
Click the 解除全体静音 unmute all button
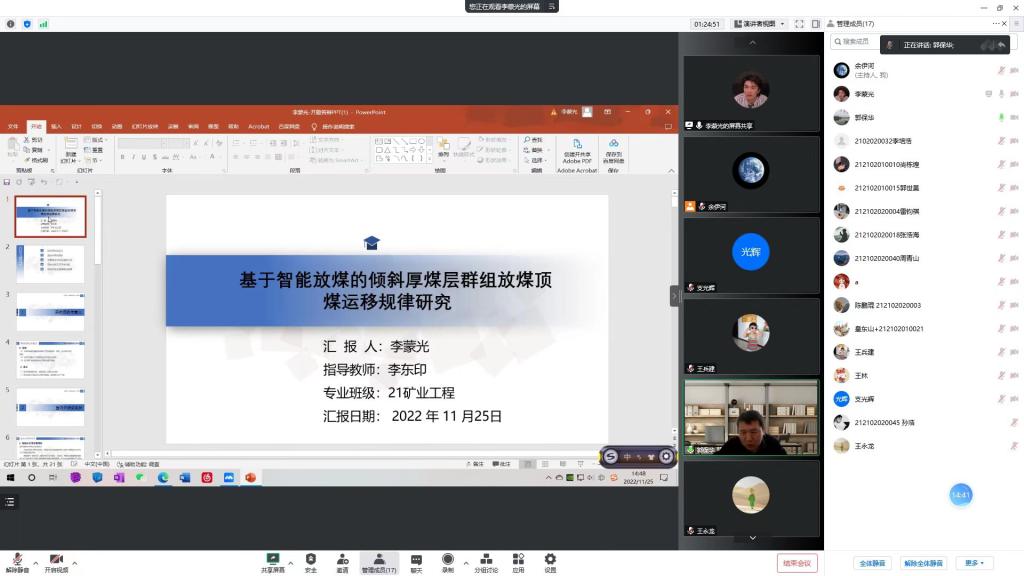coord(923,563)
